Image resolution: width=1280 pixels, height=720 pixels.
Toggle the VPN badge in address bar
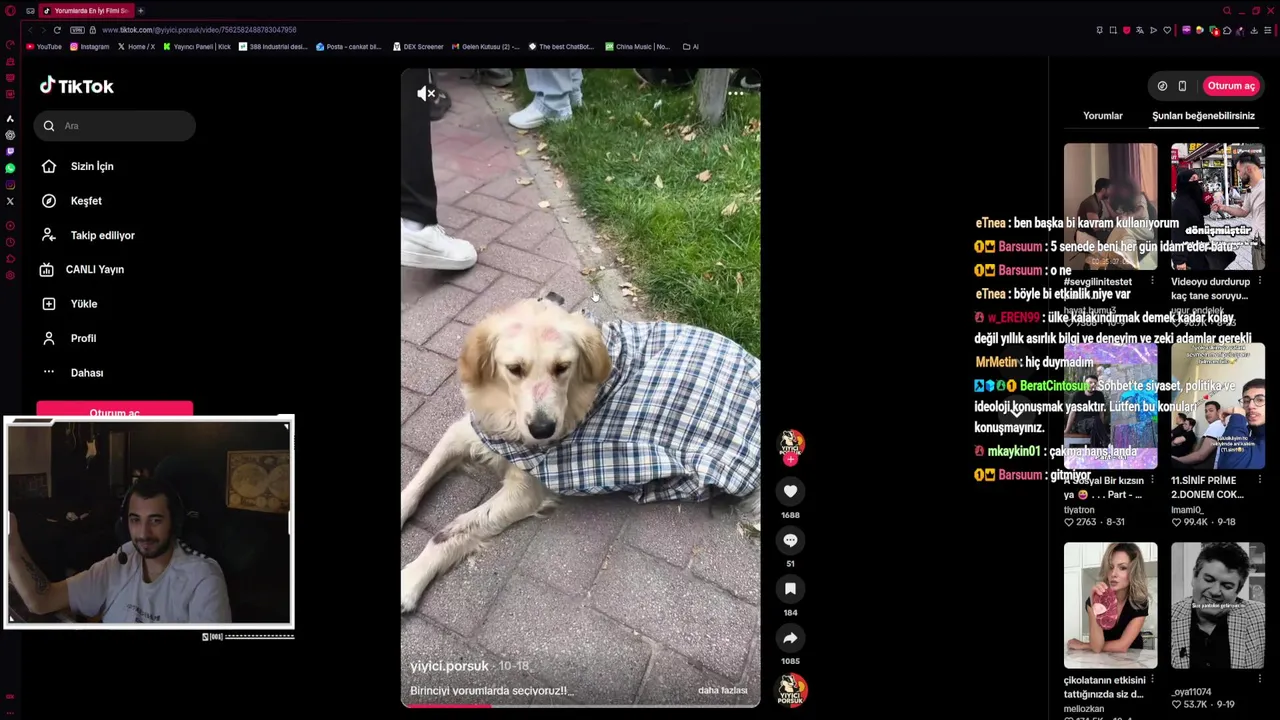coord(77,30)
